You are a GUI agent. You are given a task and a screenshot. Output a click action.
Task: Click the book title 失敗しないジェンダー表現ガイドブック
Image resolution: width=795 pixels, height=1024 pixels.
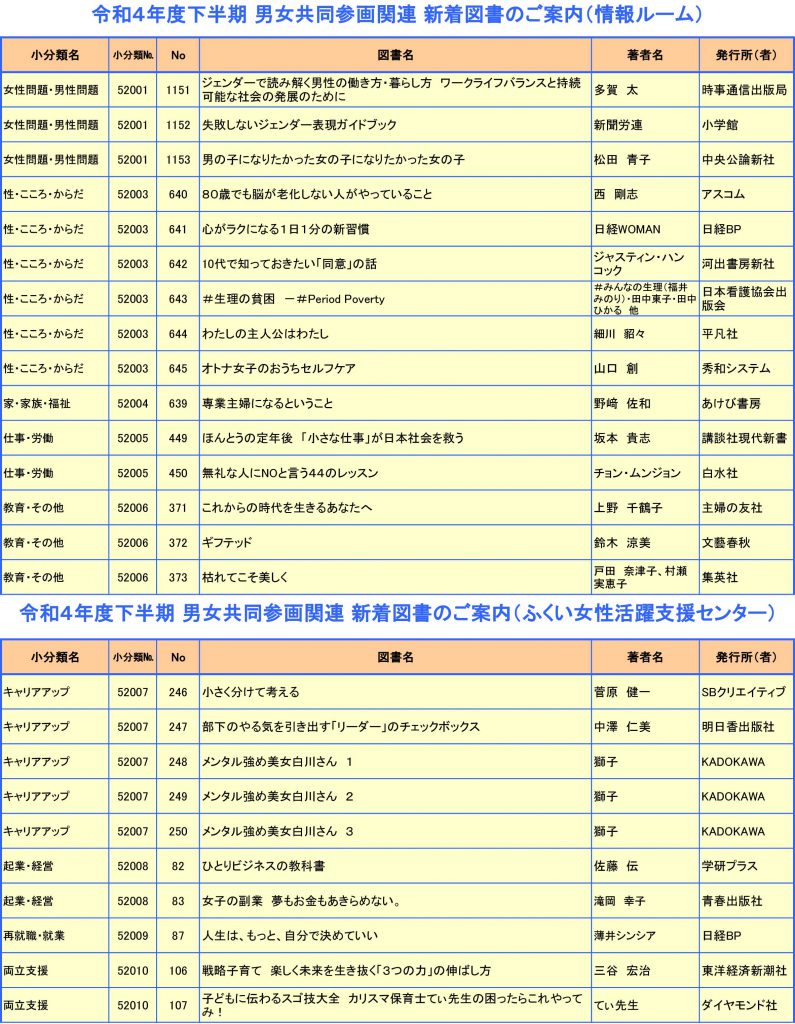299,125
